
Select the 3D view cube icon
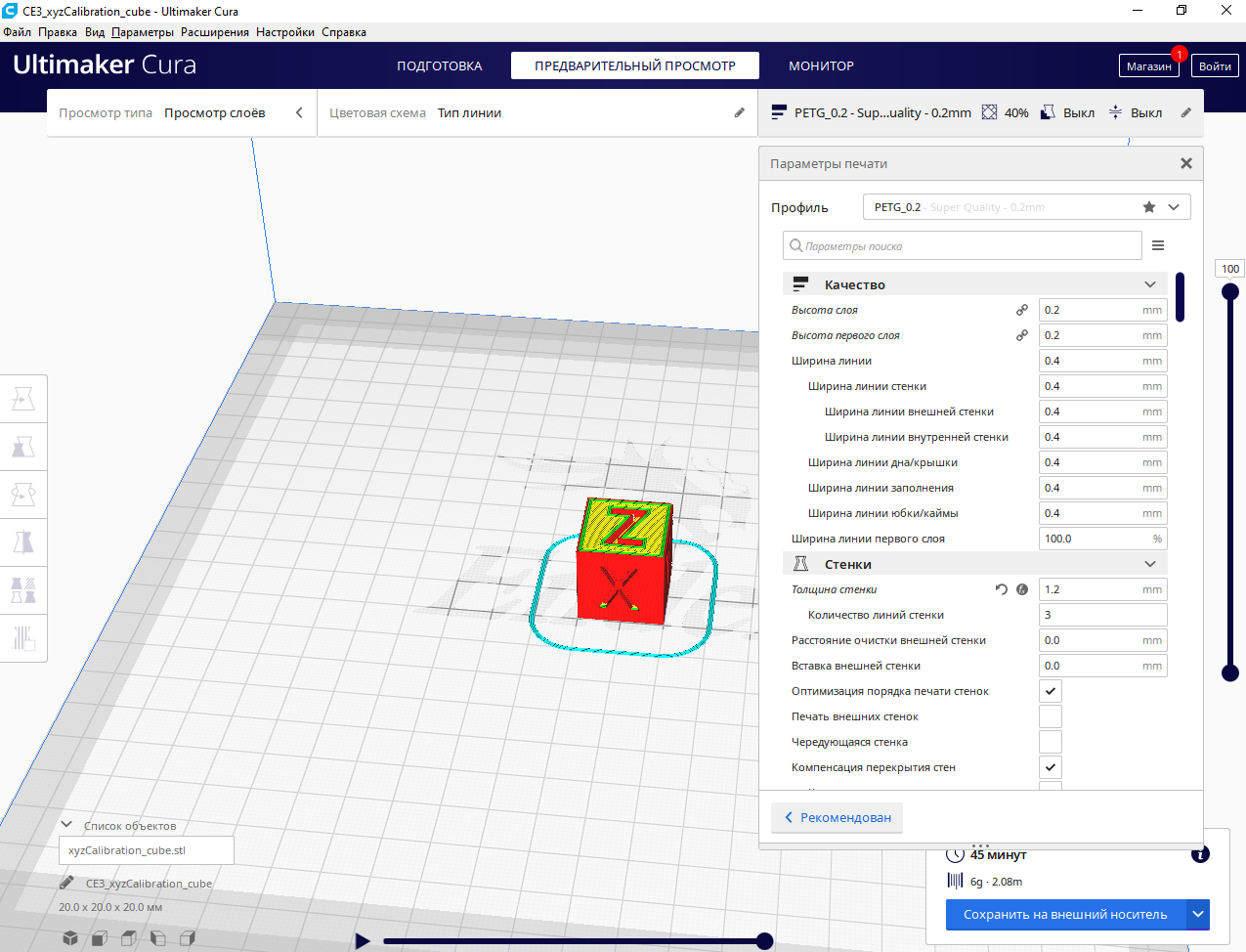(x=70, y=938)
